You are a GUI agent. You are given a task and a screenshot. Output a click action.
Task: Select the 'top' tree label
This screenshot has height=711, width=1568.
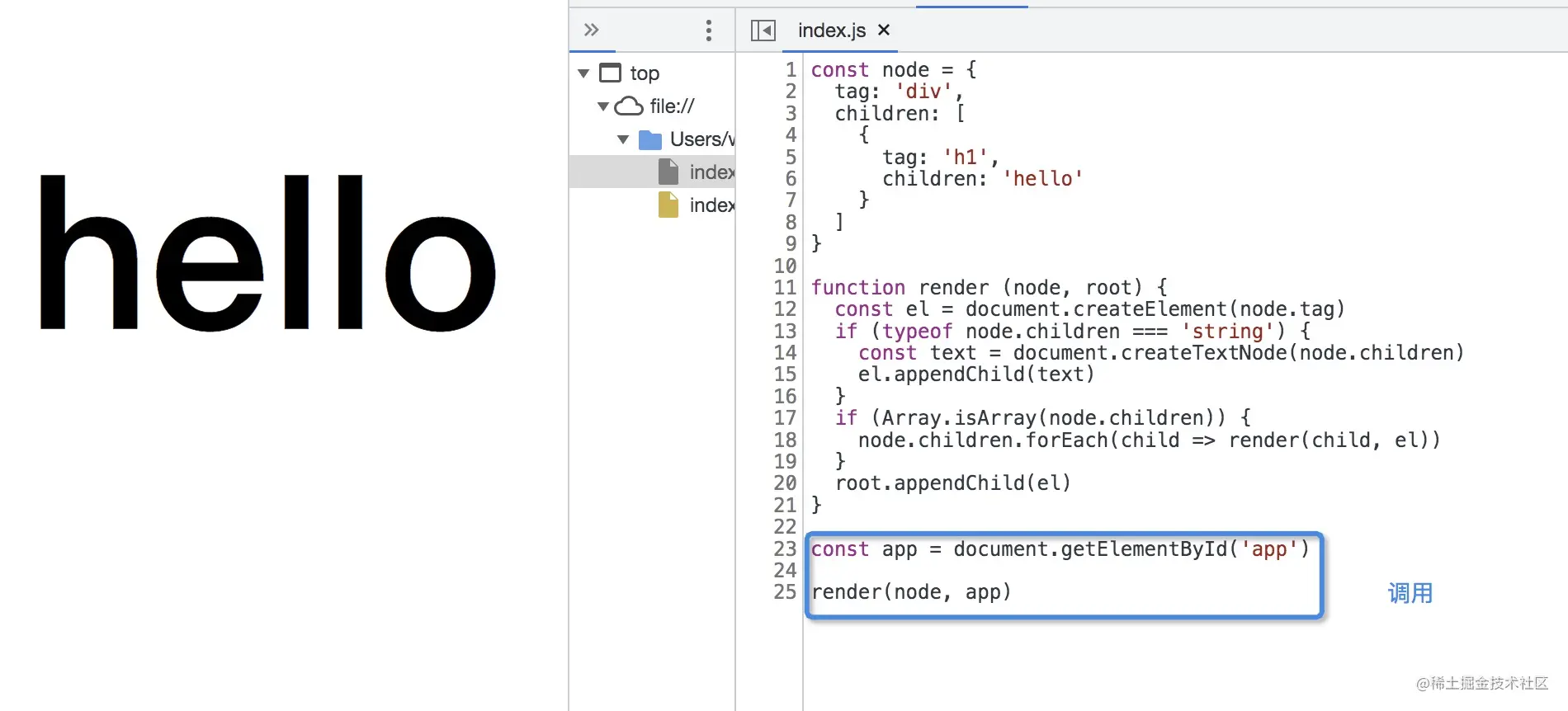pyautogui.click(x=645, y=73)
